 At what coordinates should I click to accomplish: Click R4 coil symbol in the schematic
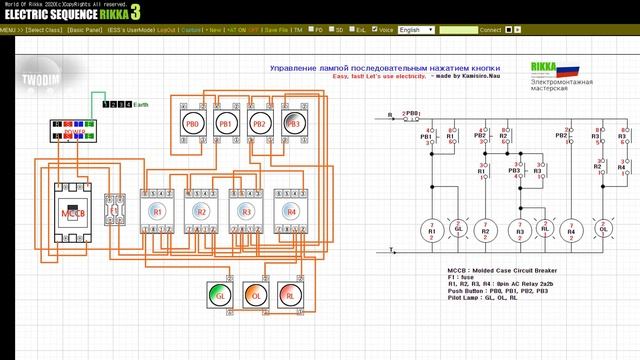point(571,231)
